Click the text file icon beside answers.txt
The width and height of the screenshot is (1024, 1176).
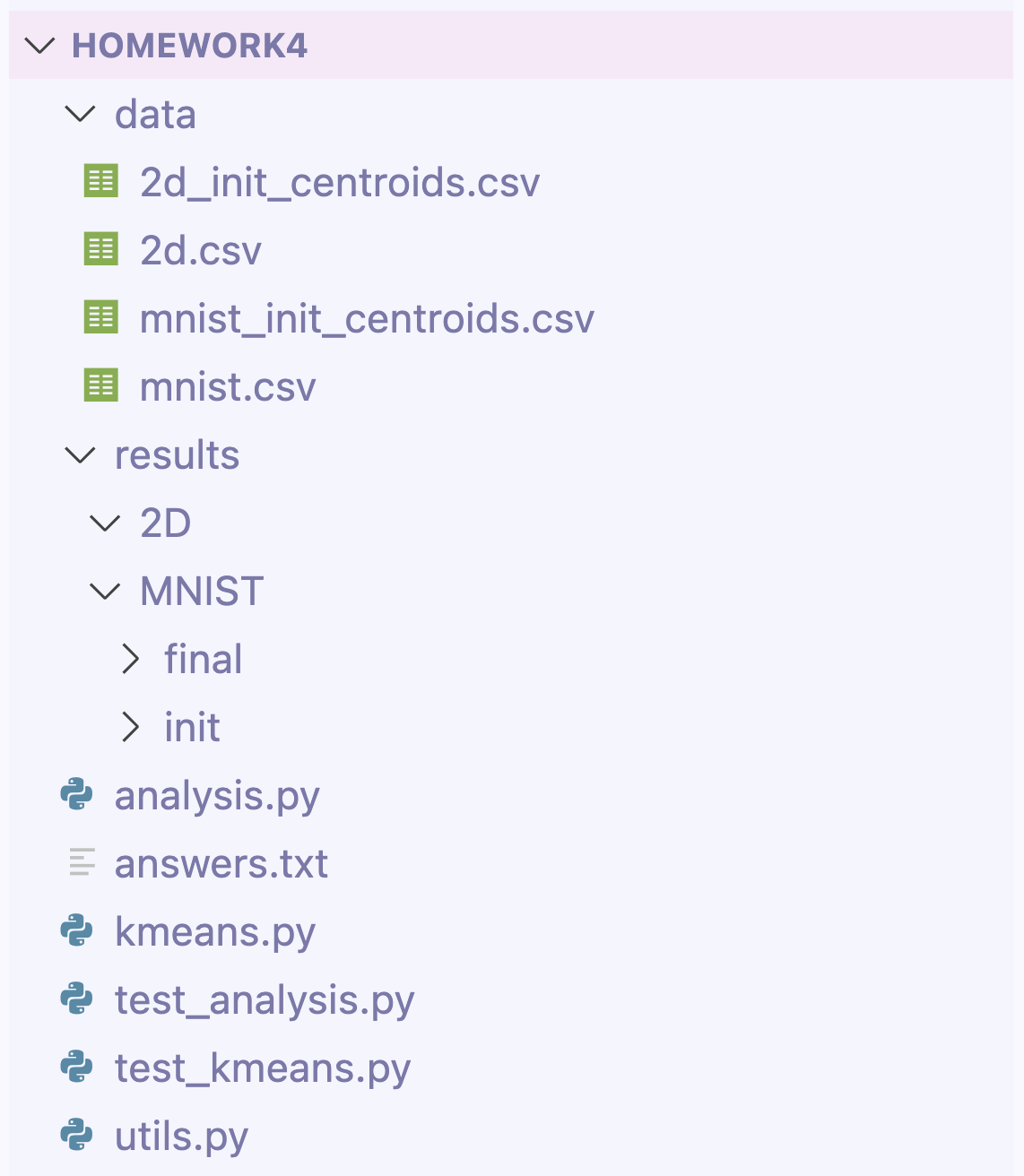point(82,863)
